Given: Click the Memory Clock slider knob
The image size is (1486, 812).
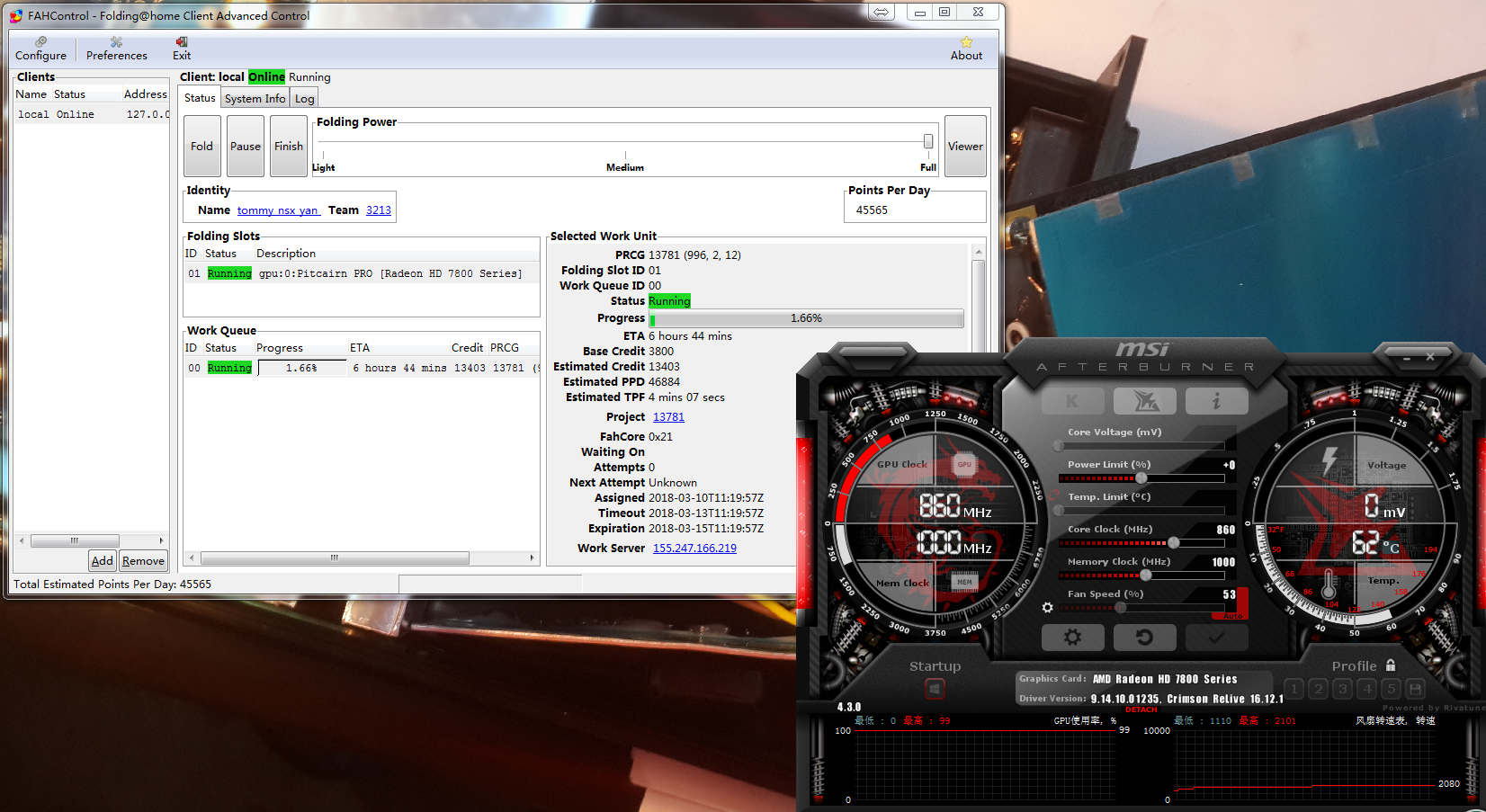Looking at the screenshot, I should pyautogui.click(x=1145, y=576).
